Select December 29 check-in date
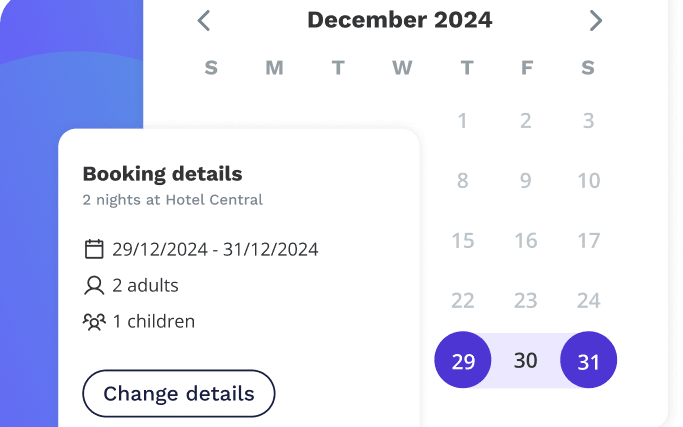683x427 pixels. pyautogui.click(x=463, y=361)
